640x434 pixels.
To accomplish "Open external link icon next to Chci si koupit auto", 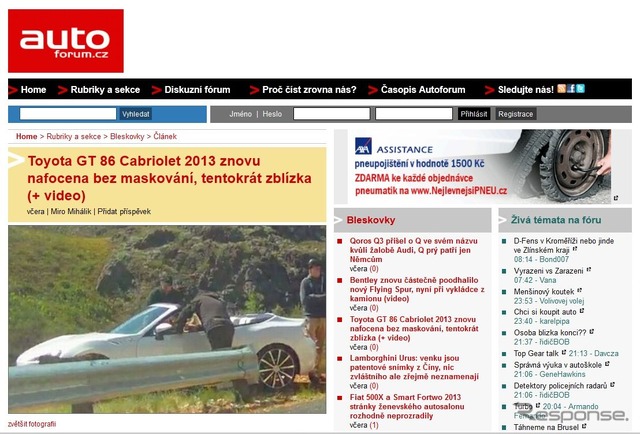I will click(582, 311).
